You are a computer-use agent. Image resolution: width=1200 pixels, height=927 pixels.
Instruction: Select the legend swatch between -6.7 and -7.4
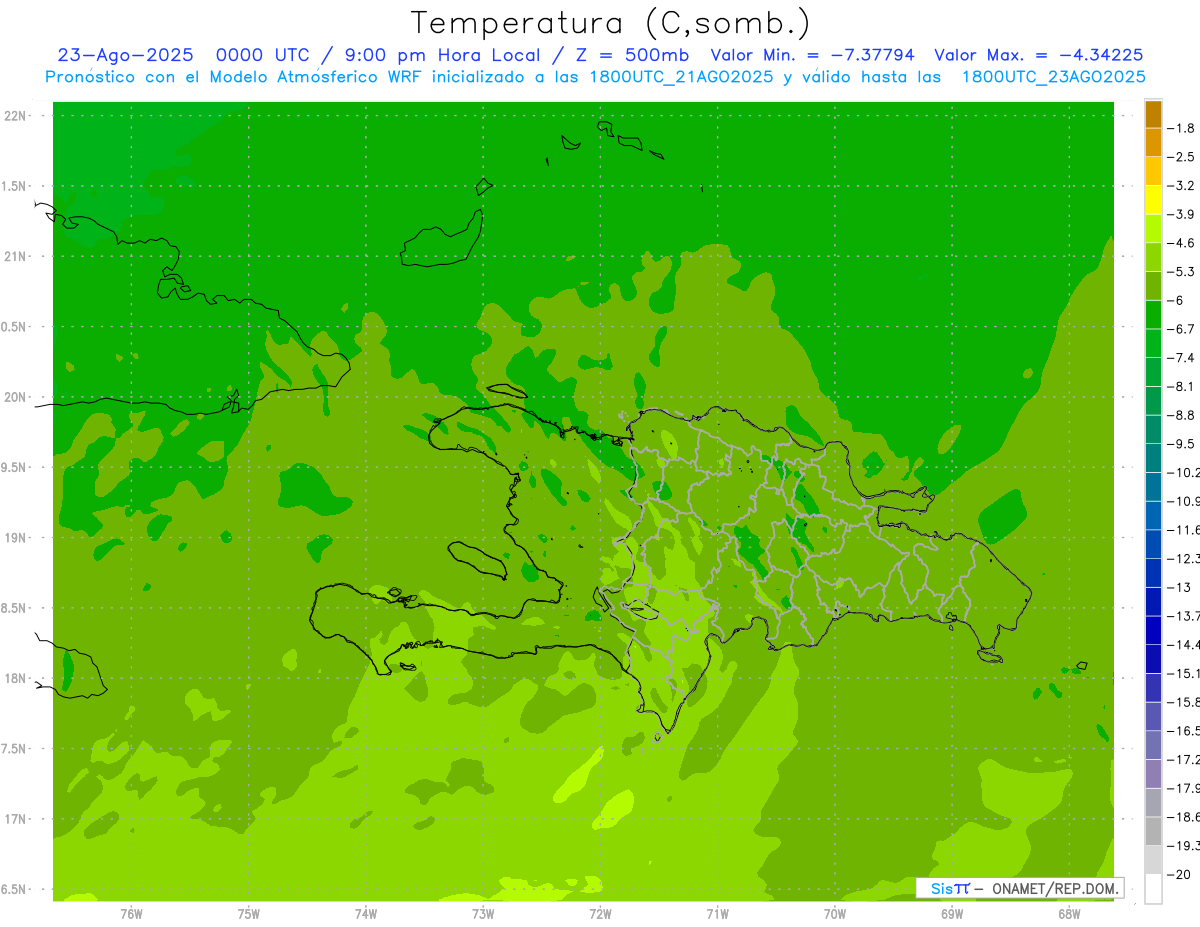pos(1153,343)
